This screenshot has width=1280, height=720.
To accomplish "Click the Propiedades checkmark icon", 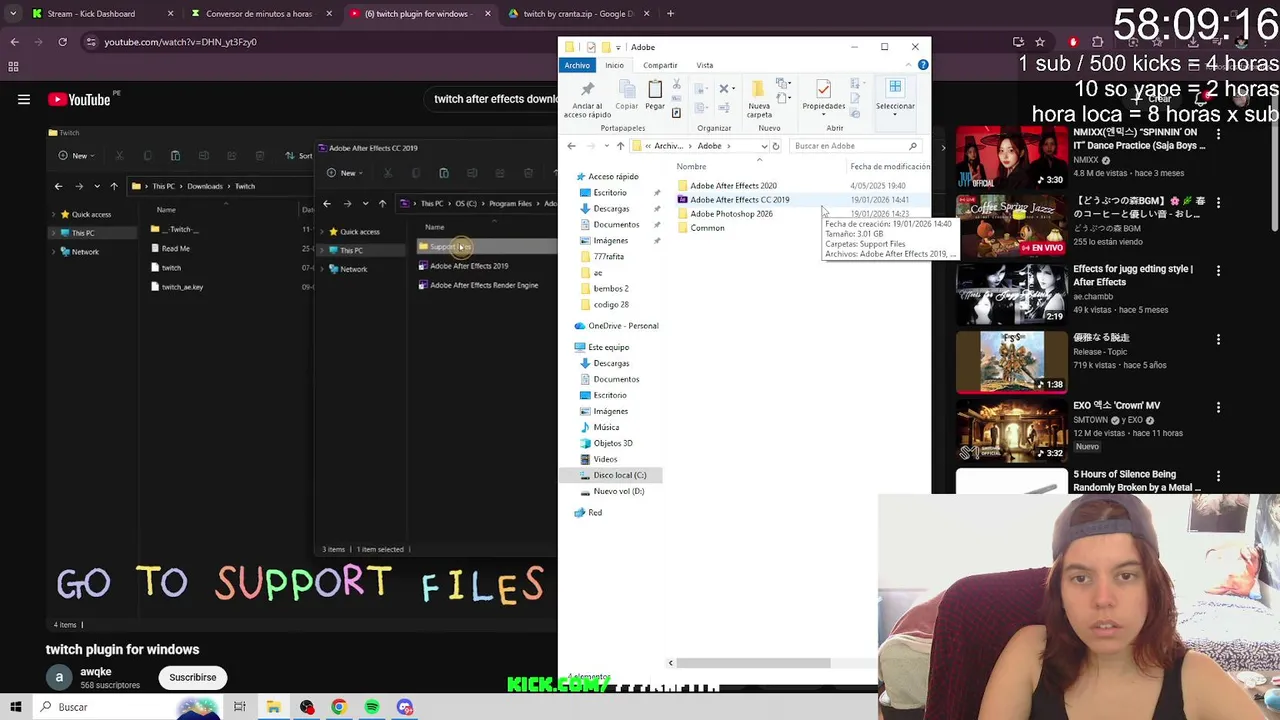I will point(823,89).
